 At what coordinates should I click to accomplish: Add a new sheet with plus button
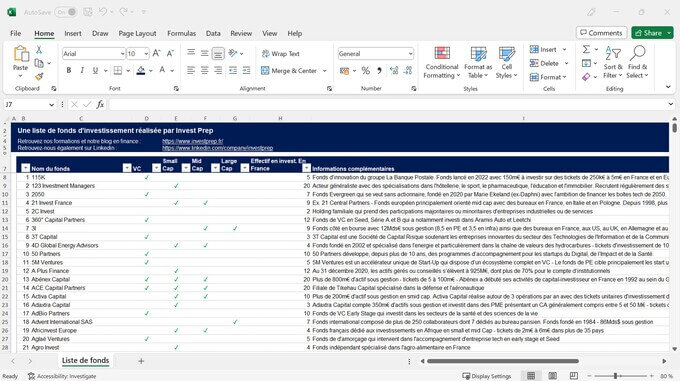(x=141, y=361)
